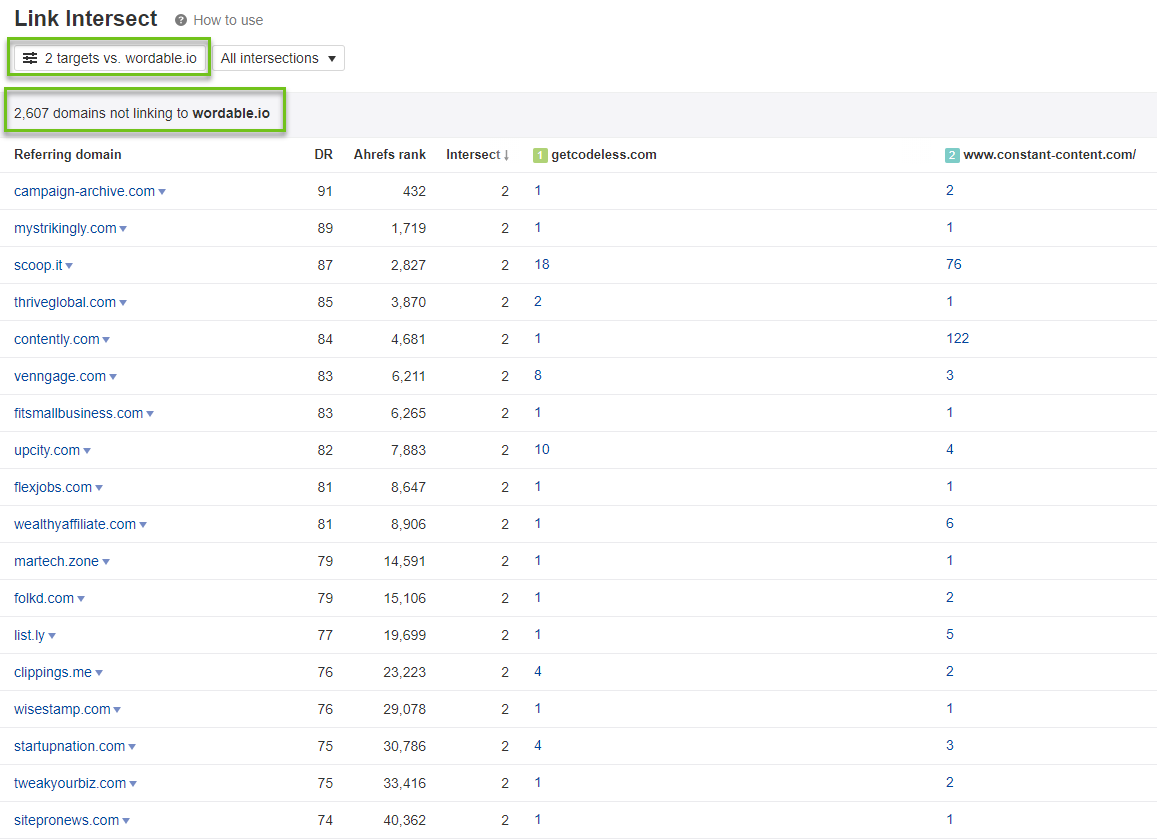Open 2 targets vs. wordable.io settings
The height and width of the screenshot is (840, 1157).
[110, 58]
